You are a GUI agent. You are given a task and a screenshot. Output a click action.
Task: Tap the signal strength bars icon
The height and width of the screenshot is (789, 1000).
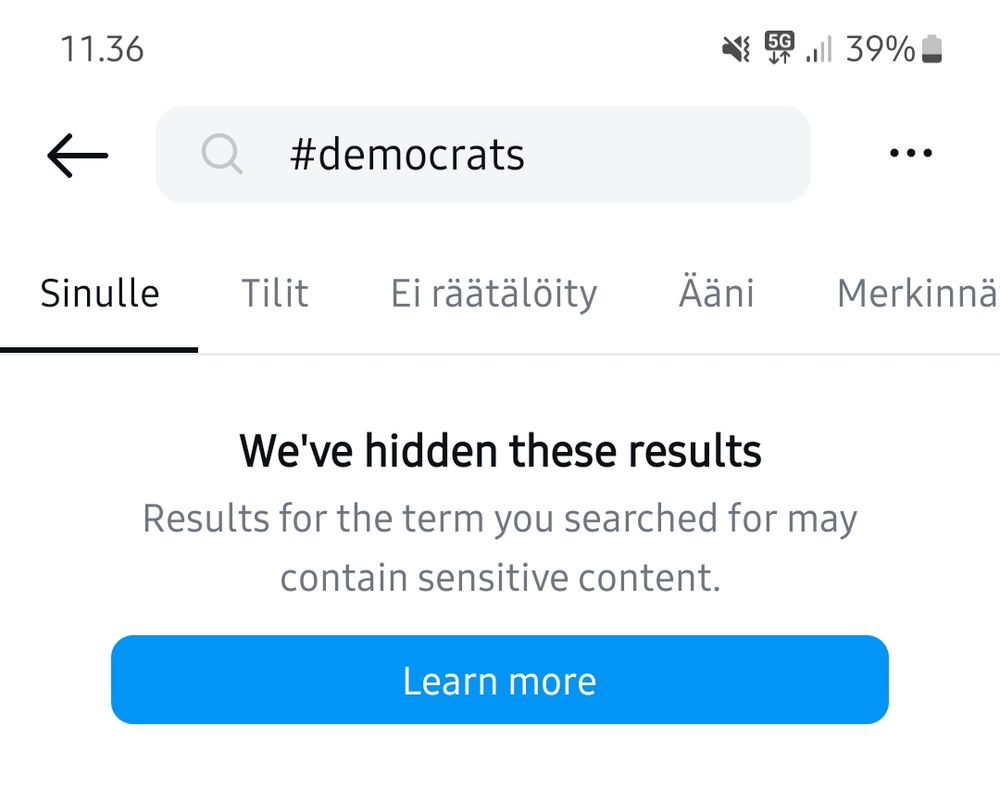[x=819, y=49]
